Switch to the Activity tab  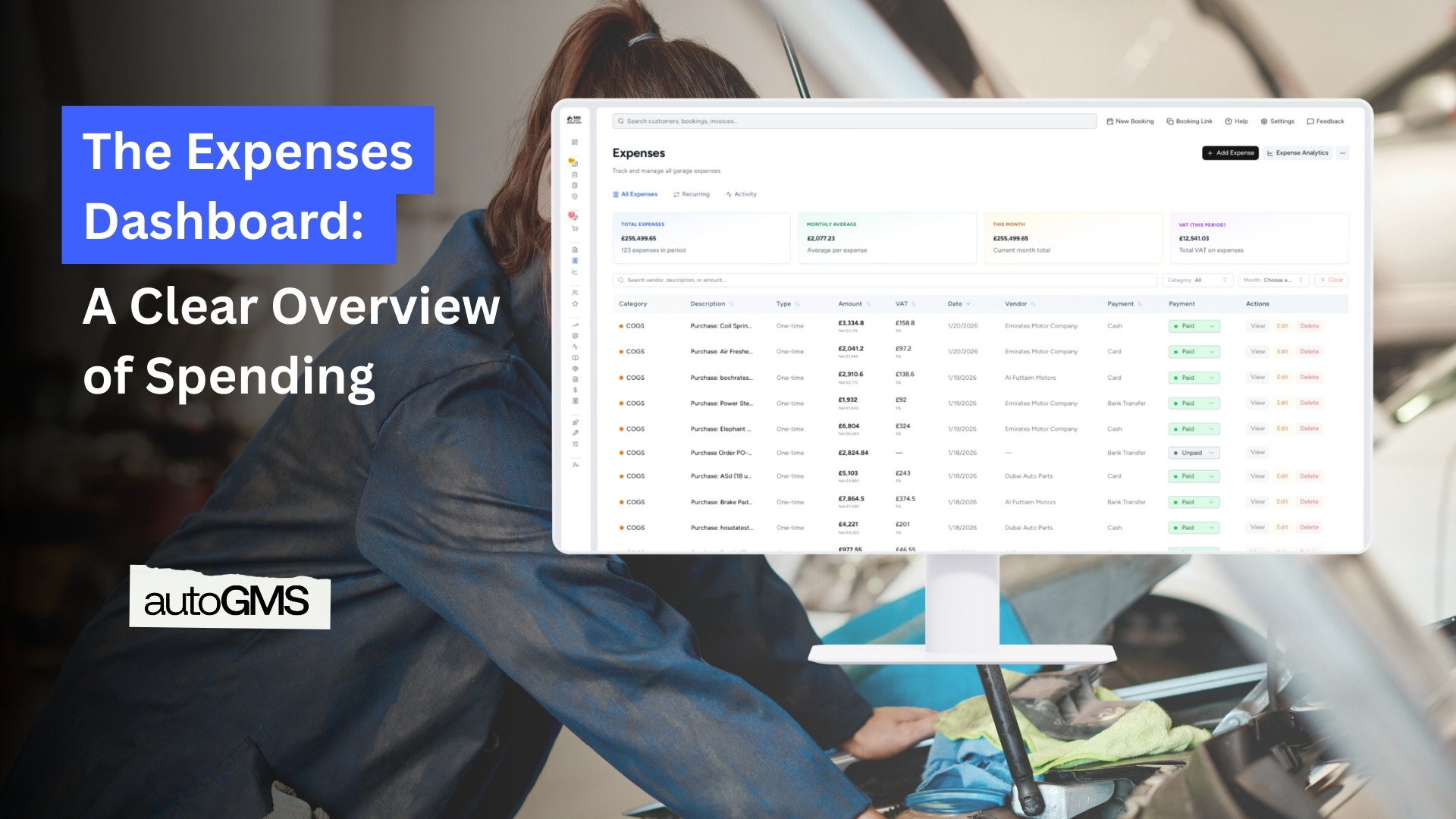click(741, 195)
